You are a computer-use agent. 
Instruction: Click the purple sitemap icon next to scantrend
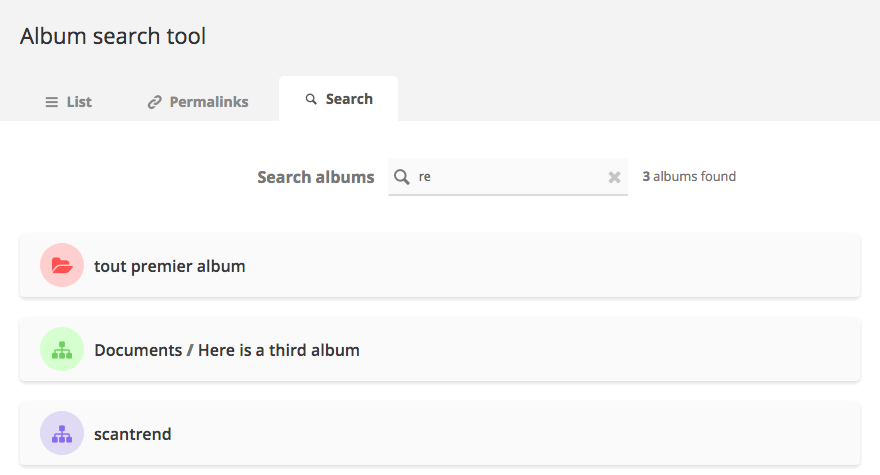pyautogui.click(x=62, y=433)
